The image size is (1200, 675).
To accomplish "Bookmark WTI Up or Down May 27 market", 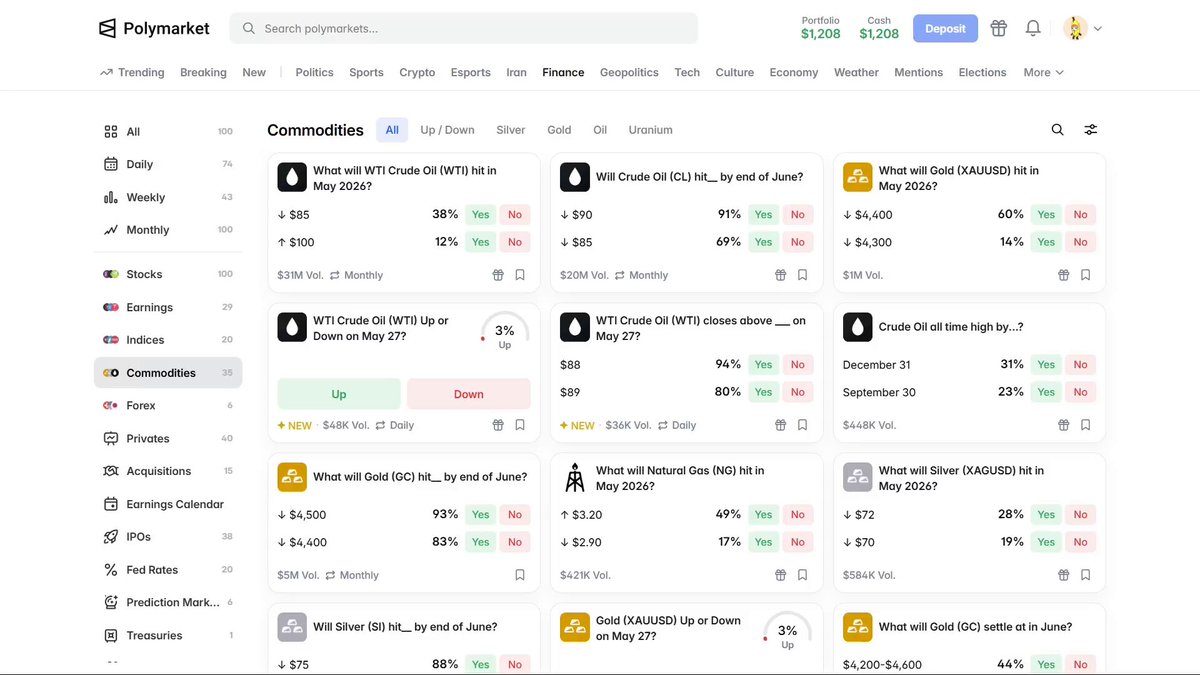I will tap(520, 425).
